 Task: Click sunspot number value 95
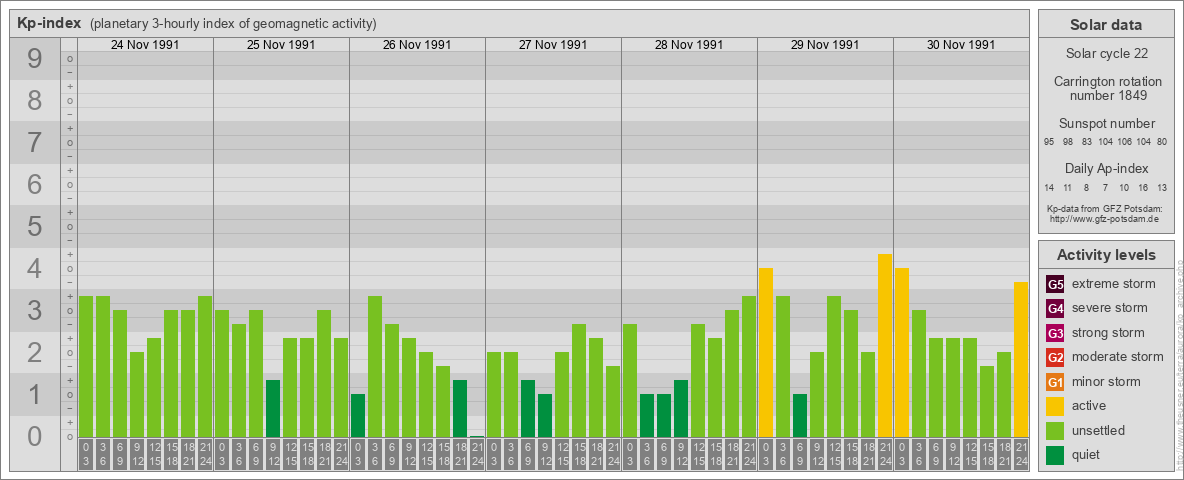1049,143
